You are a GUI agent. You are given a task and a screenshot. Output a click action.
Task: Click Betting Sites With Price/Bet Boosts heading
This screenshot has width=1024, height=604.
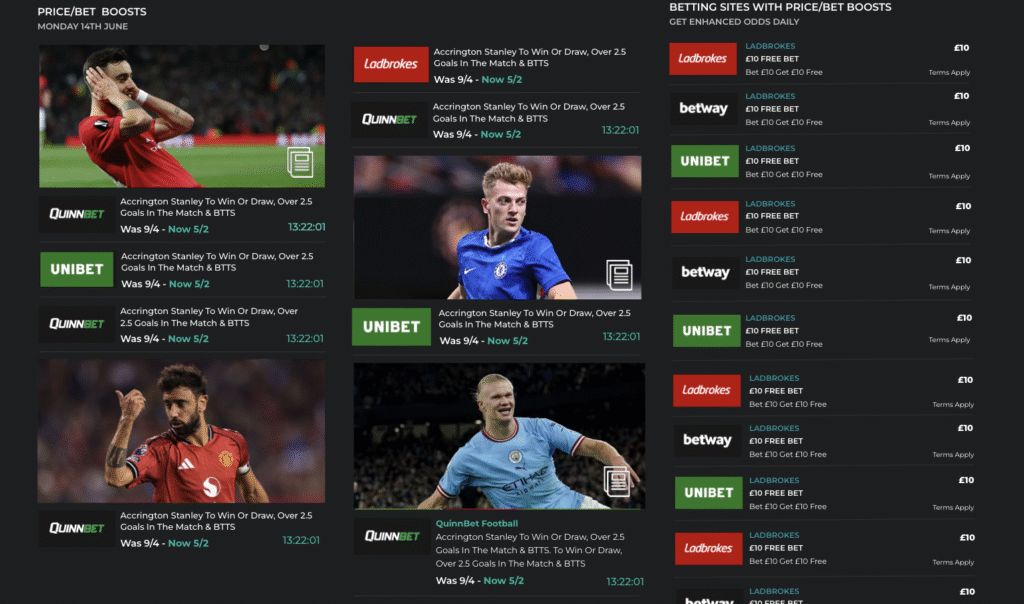(780, 7)
